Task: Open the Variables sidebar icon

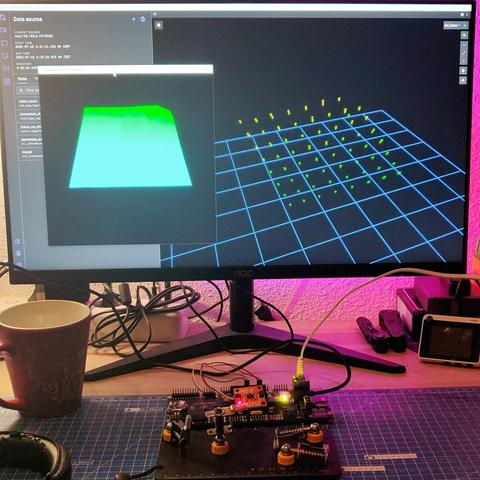Action: [6, 69]
